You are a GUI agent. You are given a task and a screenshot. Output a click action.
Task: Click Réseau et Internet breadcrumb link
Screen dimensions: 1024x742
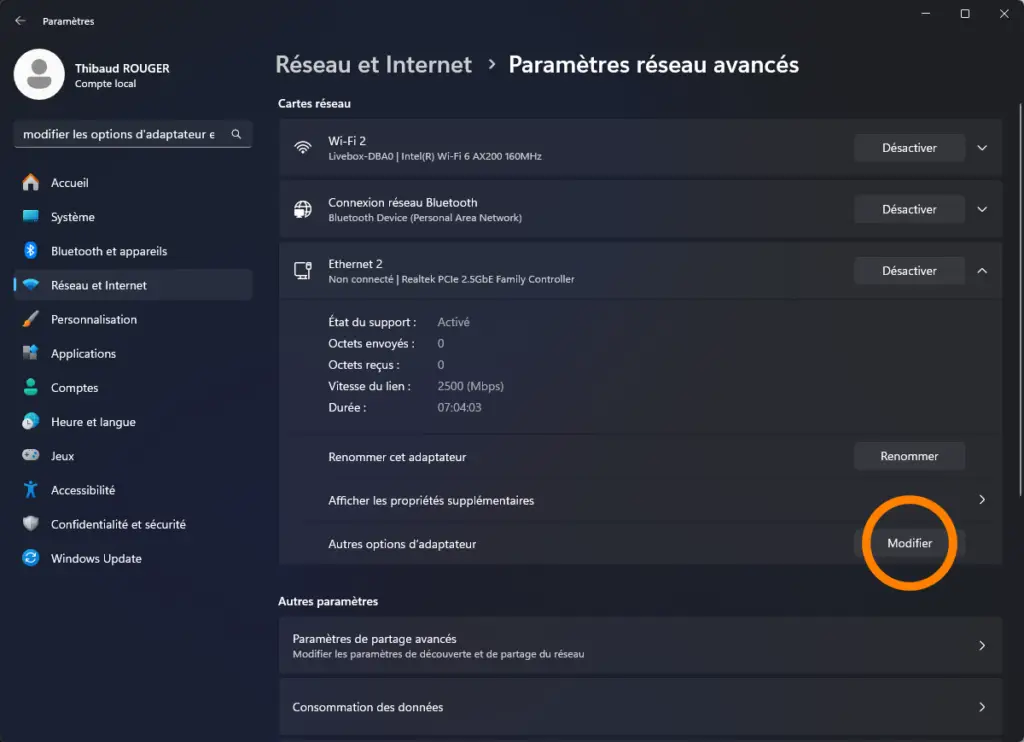pyautogui.click(x=373, y=65)
